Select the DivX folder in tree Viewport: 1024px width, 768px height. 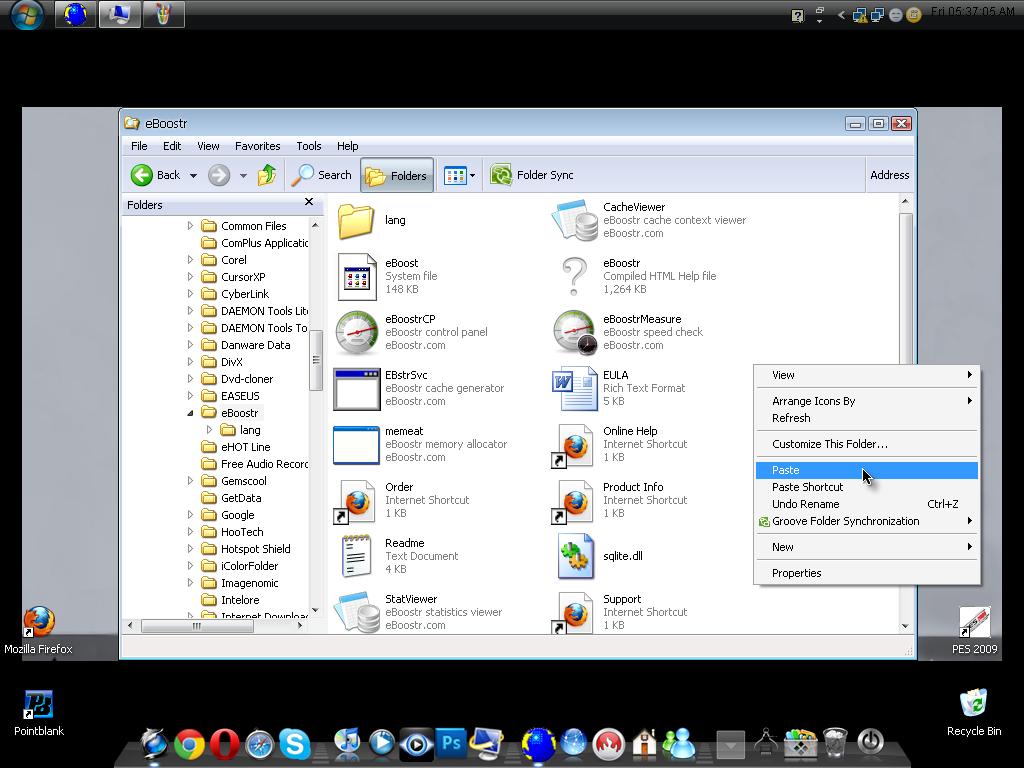pyautogui.click(x=231, y=362)
